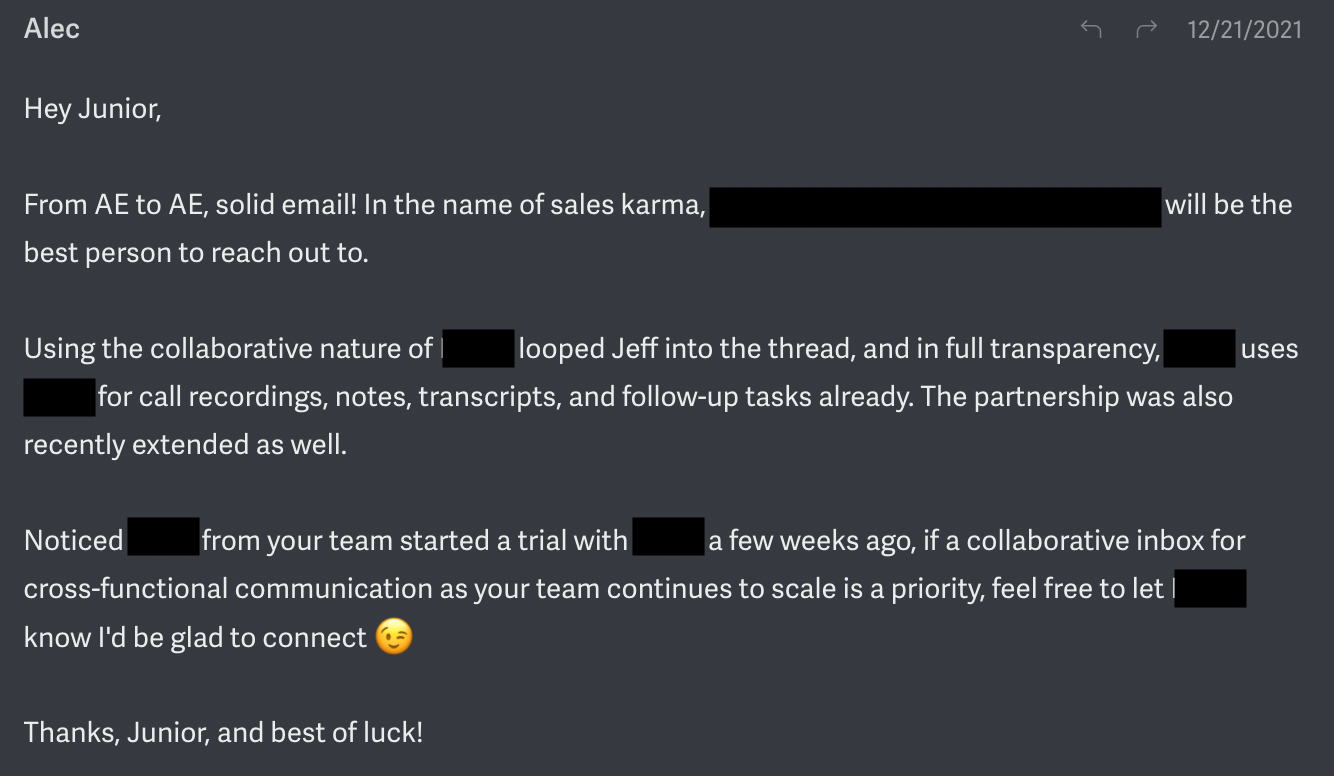
Task: Click redacted block after "started a trial with"
Action: pyautogui.click(x=669, y=541)
